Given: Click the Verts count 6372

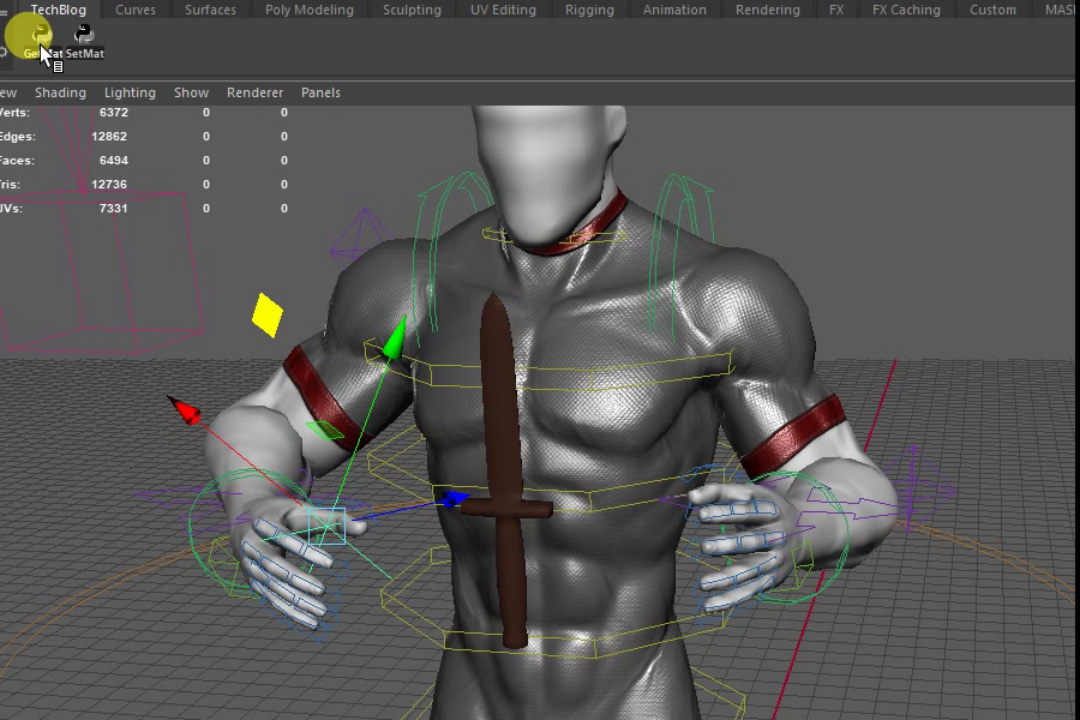Looking at the screenshot, I should (x=114, y=112).
